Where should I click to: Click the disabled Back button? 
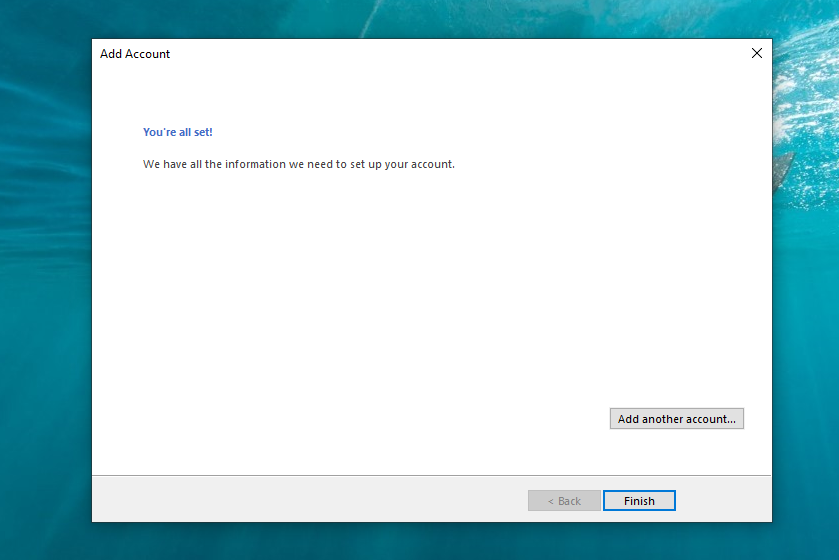[564, 501]
